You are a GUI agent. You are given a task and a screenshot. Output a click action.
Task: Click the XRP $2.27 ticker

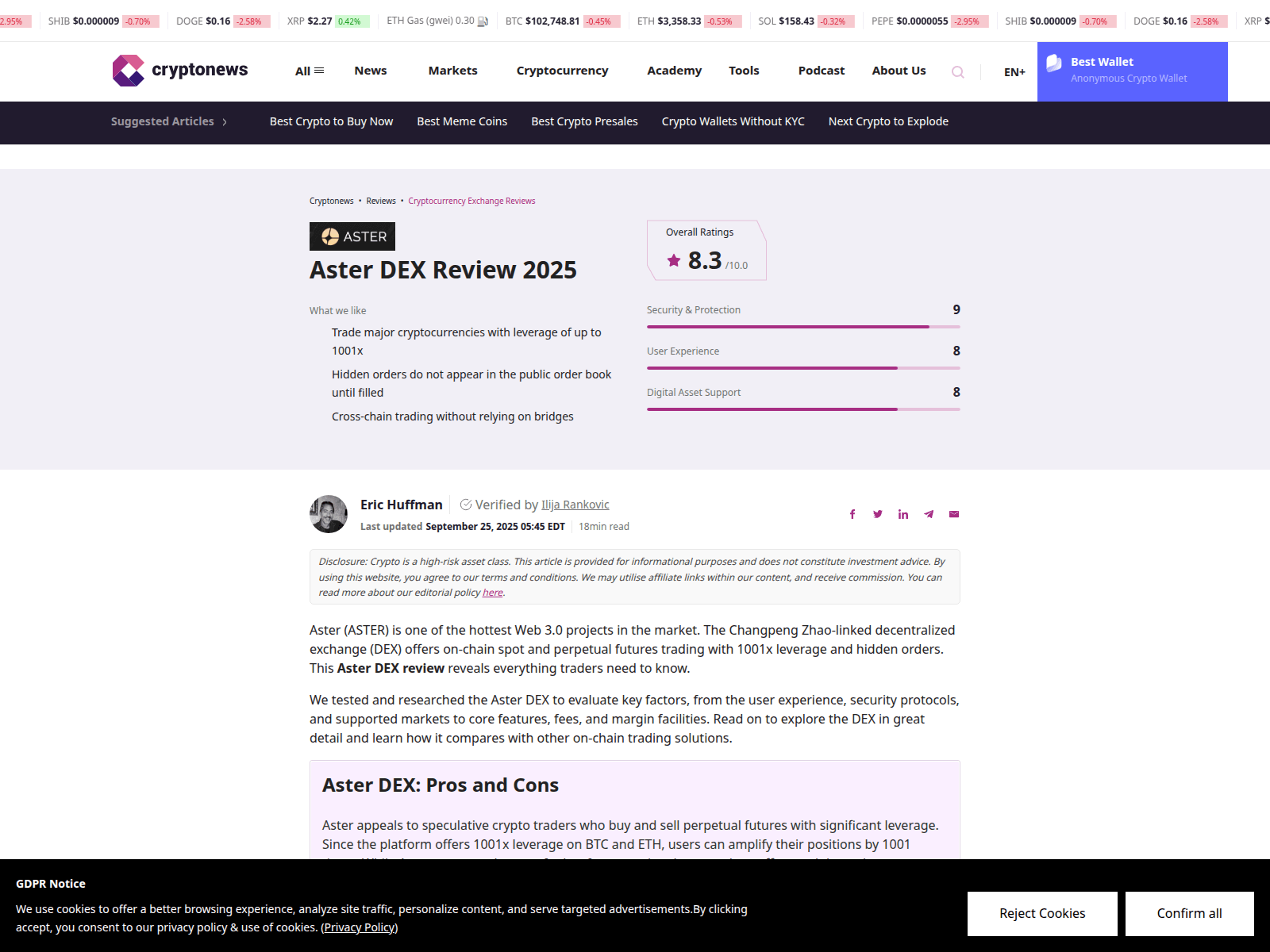(x=327, y=21)
